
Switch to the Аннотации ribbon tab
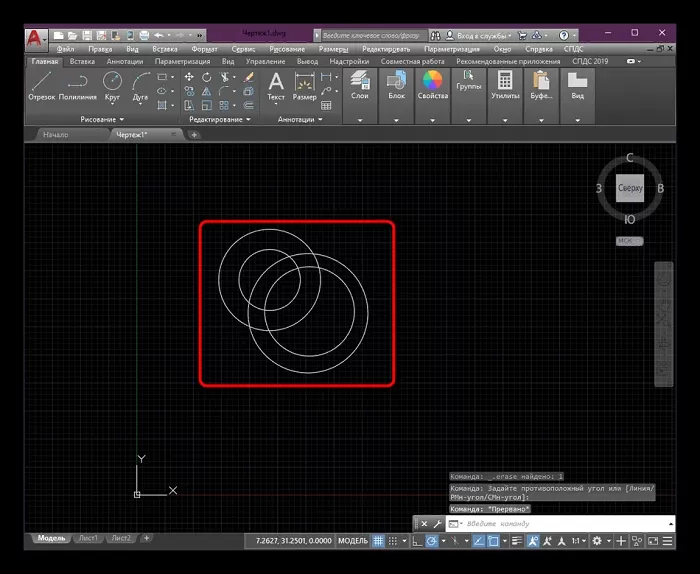tap(125, 61)
